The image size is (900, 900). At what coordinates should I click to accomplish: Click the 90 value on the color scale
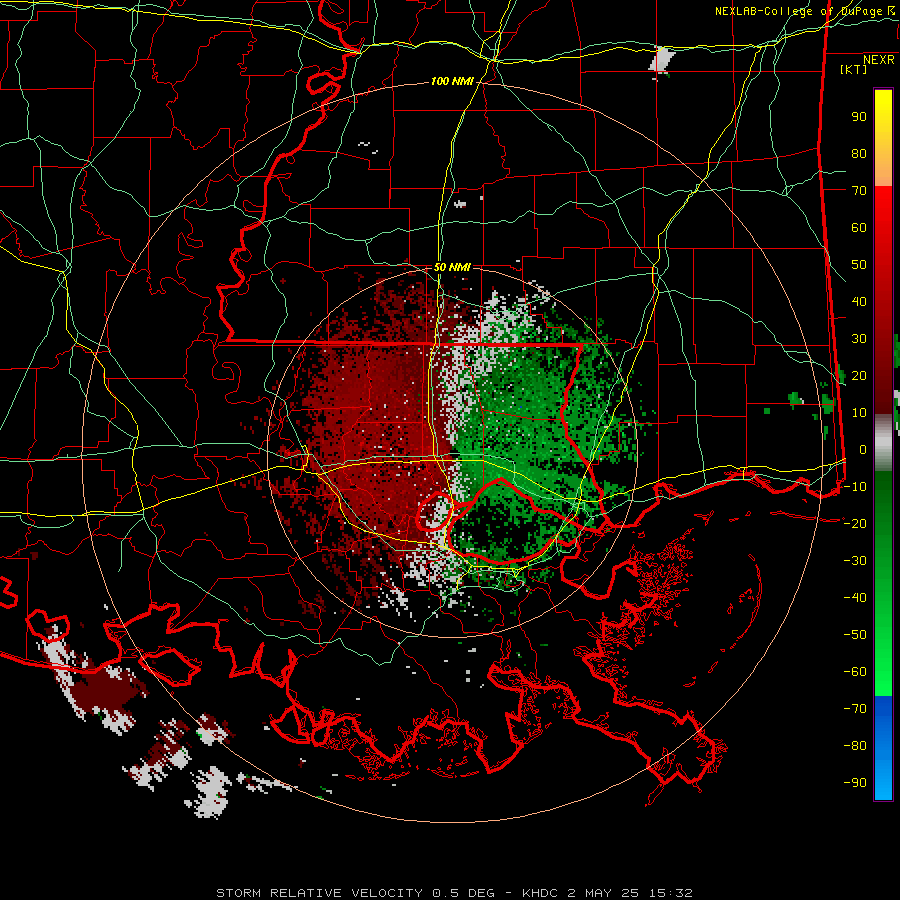(x=859, y=117)
